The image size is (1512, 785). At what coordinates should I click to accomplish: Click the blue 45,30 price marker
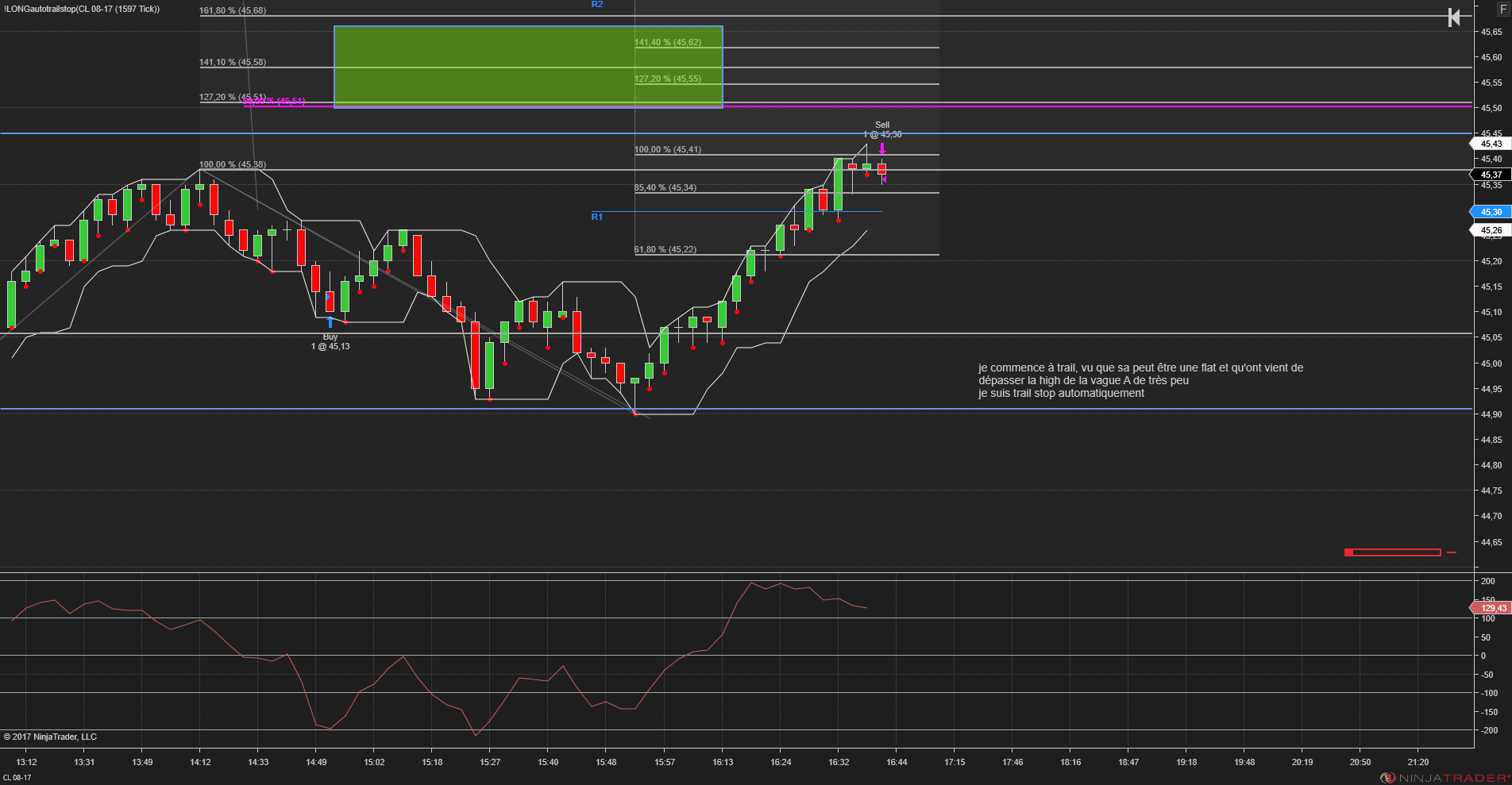[1491, 212]
